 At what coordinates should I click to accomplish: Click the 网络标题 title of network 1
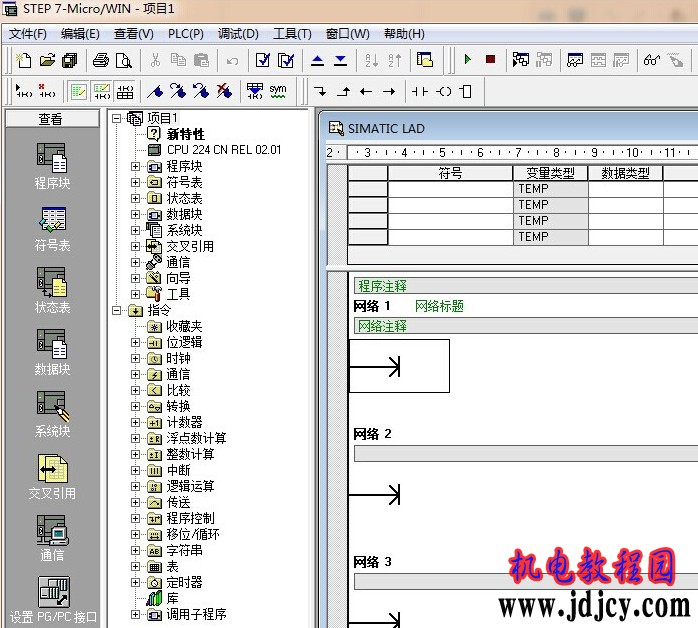tap(439, 306)
